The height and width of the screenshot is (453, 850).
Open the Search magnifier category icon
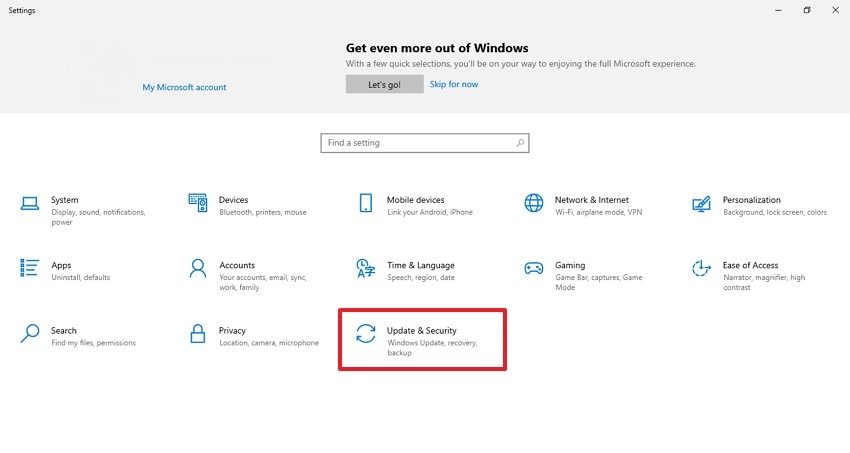click(30, 333)
